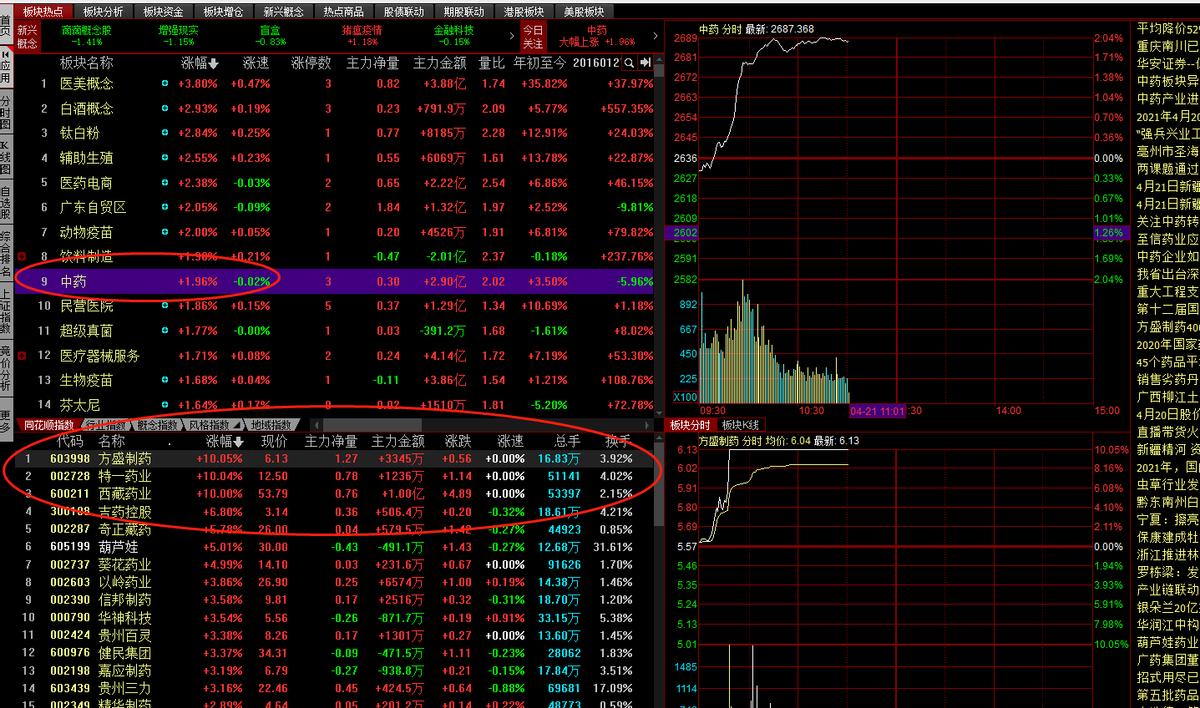This screenshot has width=1200, height=708.
Task: Click the cyan dot icon beside 生物疫苗
Action: point(165,380)
